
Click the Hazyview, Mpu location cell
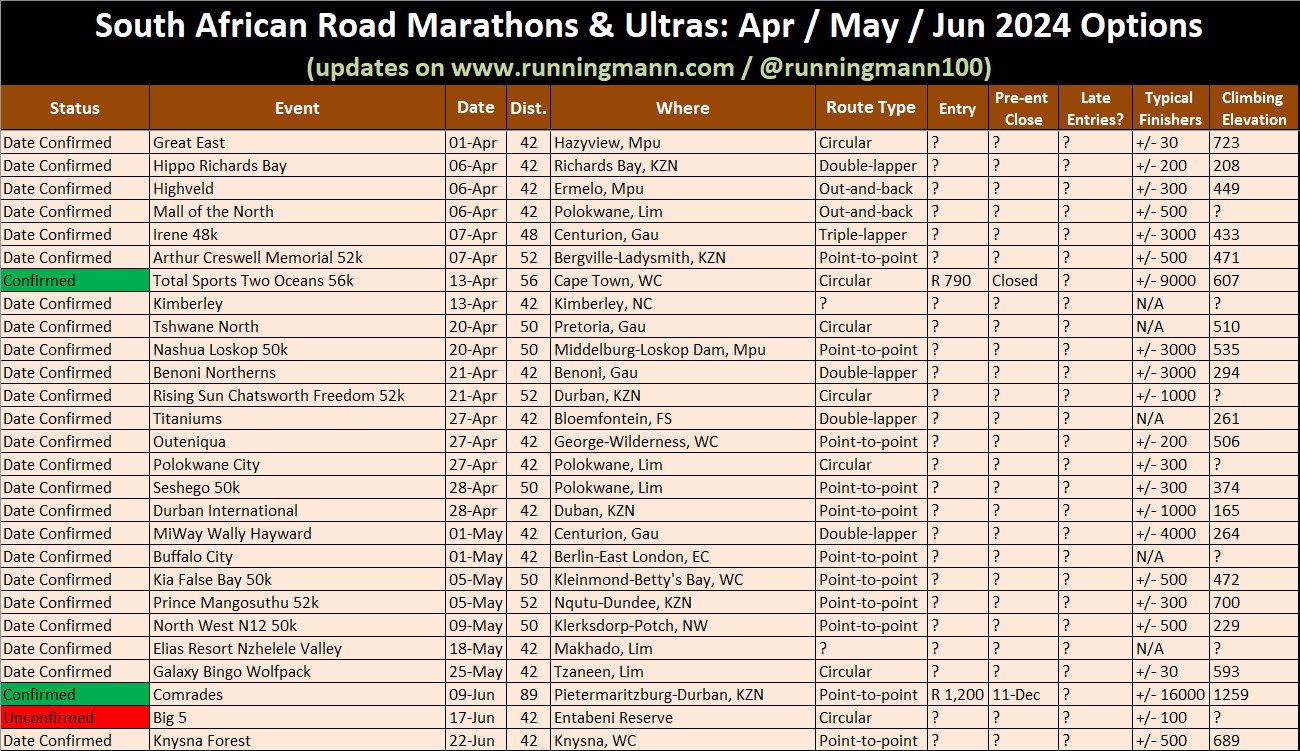pyautogui.click(x=683, y=143)
